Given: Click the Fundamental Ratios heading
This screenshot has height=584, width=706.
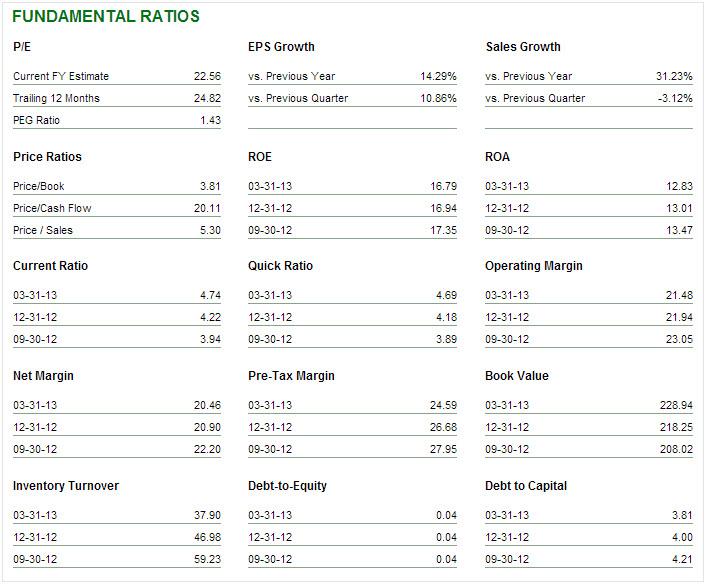Looking at the screenshot, I should tap(106, 17).
